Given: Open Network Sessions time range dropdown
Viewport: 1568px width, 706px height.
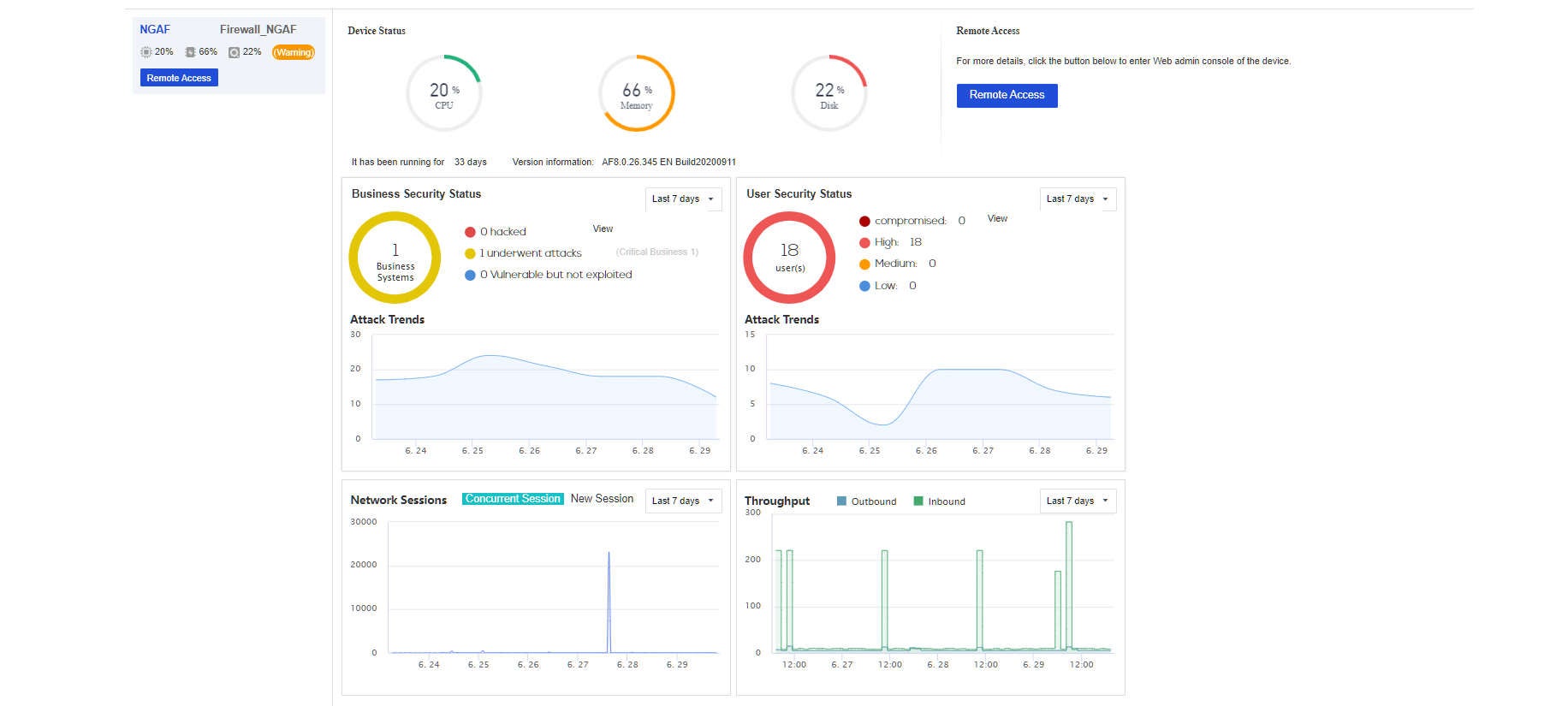Looking at the screenshot, I should point(683,501).
